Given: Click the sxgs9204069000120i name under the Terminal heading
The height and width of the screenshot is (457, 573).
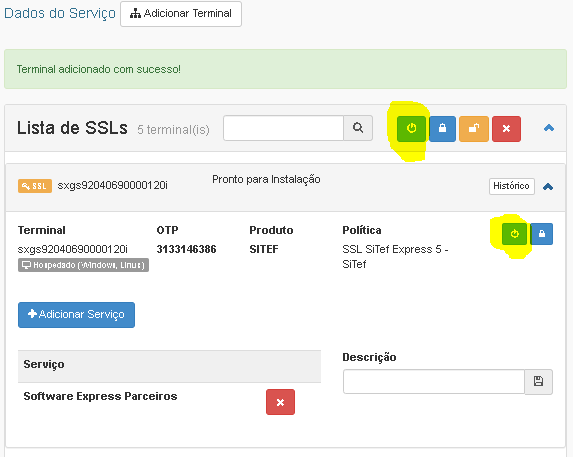Looking at the screenshot, I should click(73, 249).
